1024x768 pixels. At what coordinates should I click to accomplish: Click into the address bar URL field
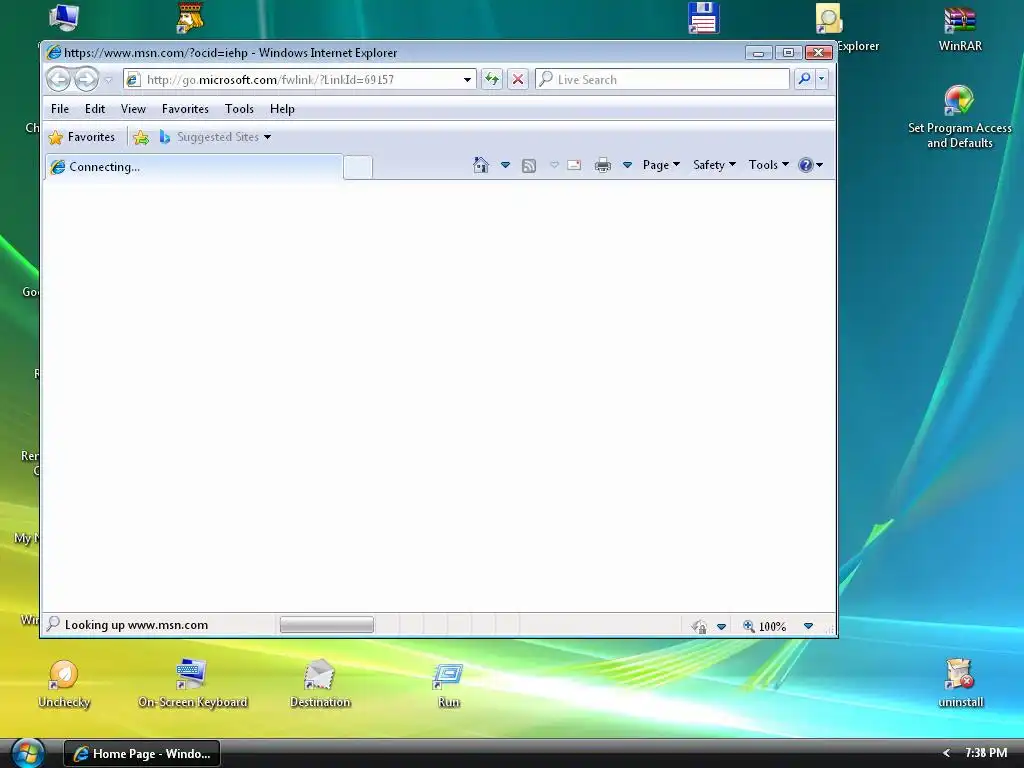[302, 80]
